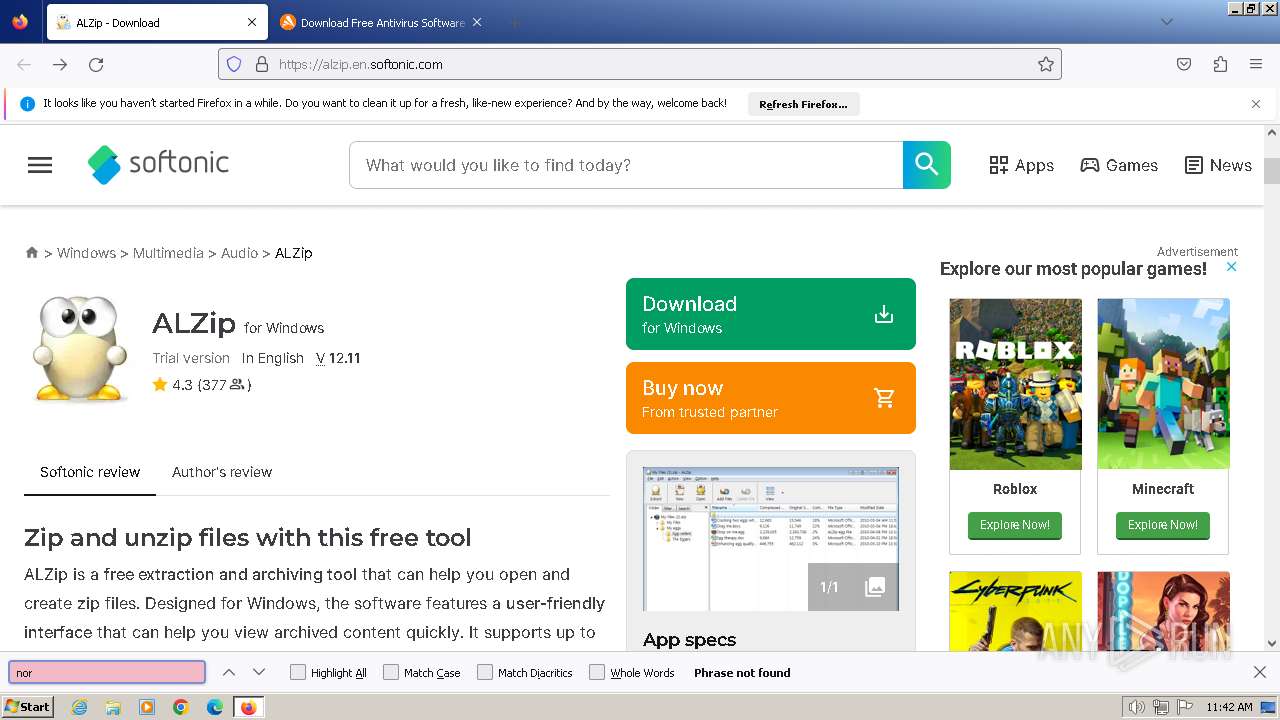Click the Start button on taskbar
Viewport: 1280px width, 720px height.
(28, 707)
